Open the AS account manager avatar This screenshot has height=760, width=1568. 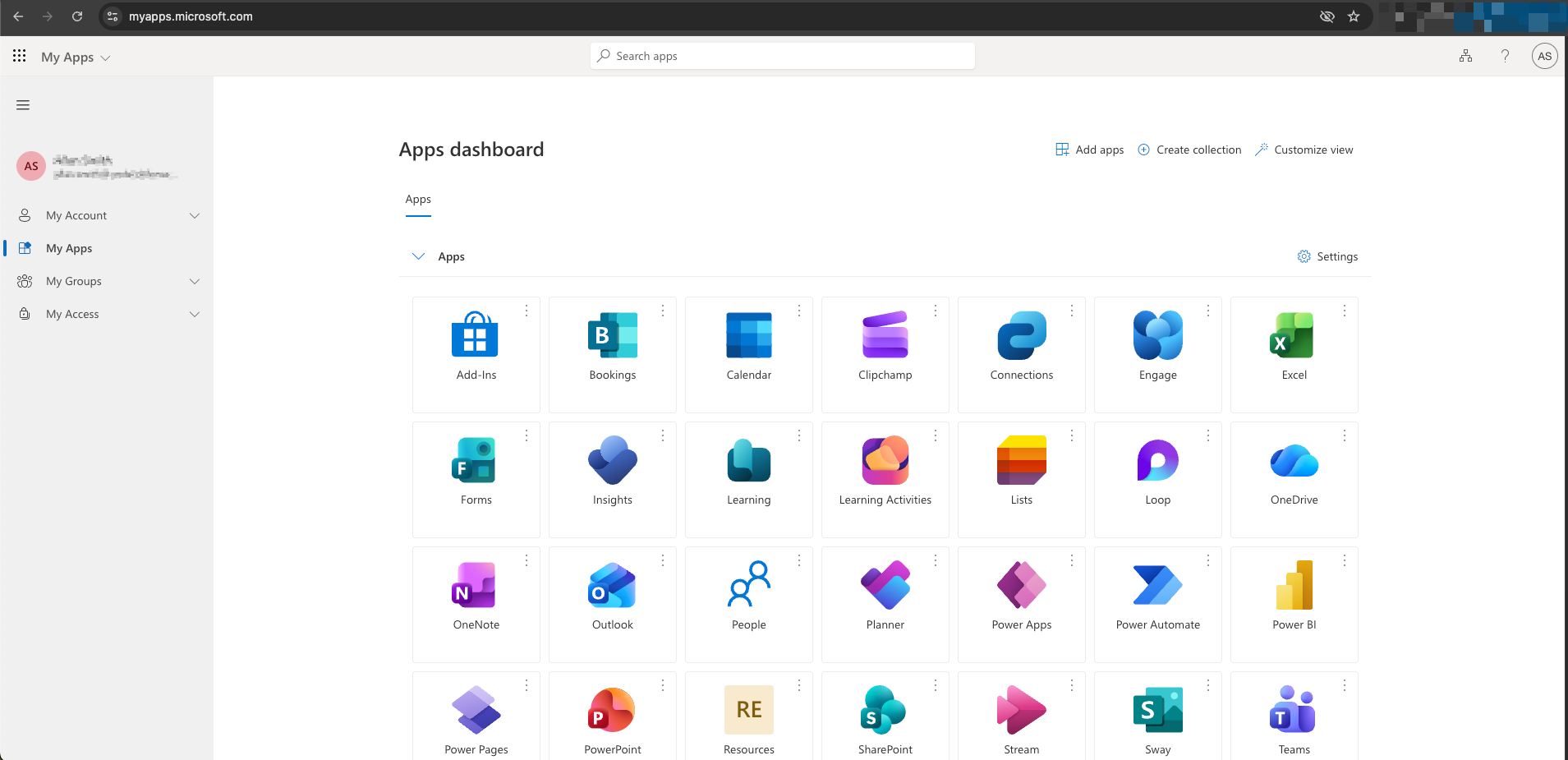[1544, 56]
